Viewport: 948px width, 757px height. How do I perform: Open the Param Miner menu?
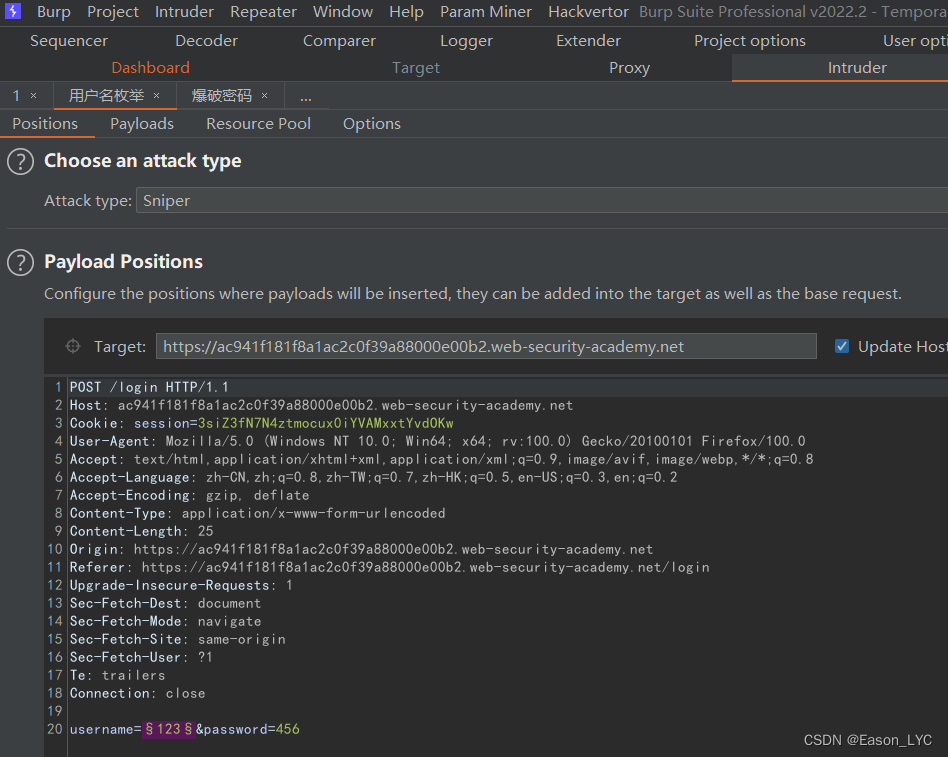pos(486,11)
